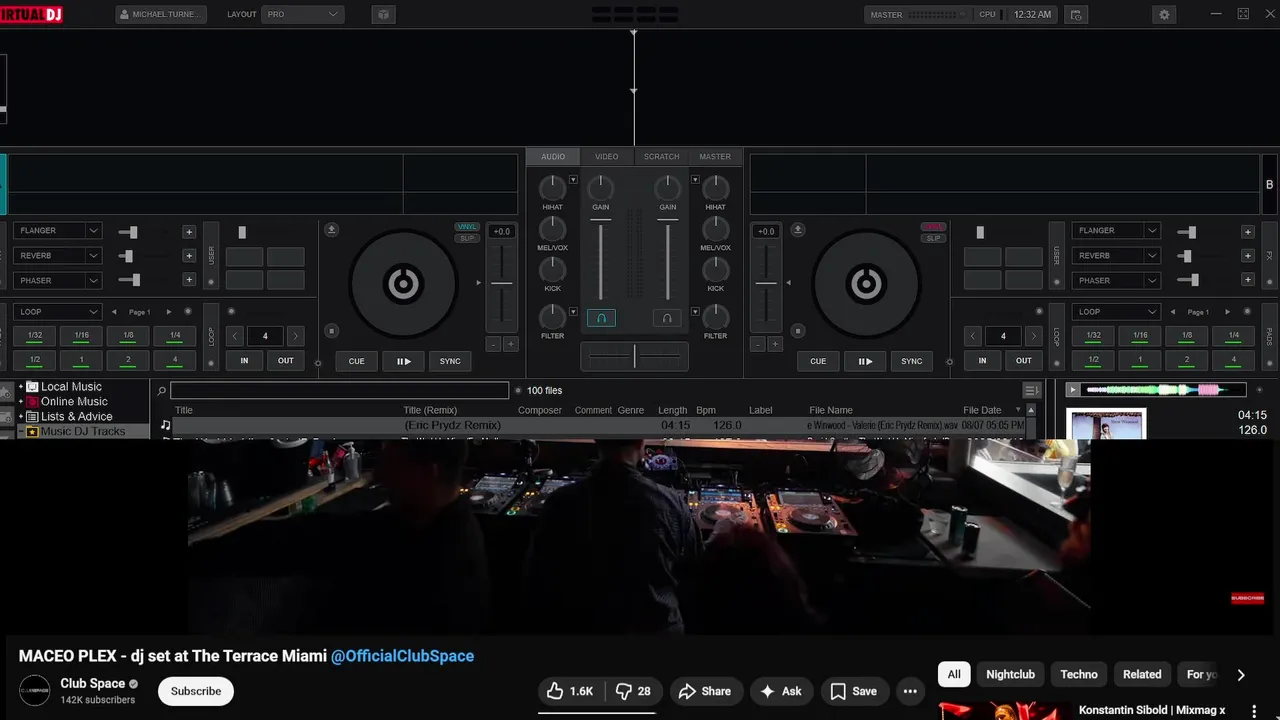This screenshot has width=1280, height=720.
Task: Switch to the VIDEO mixer tab
Action: (x=607, y=157)
